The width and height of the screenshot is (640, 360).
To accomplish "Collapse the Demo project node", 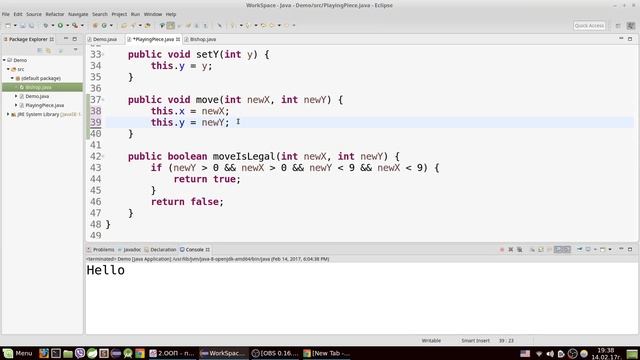I will click(4, 60).
